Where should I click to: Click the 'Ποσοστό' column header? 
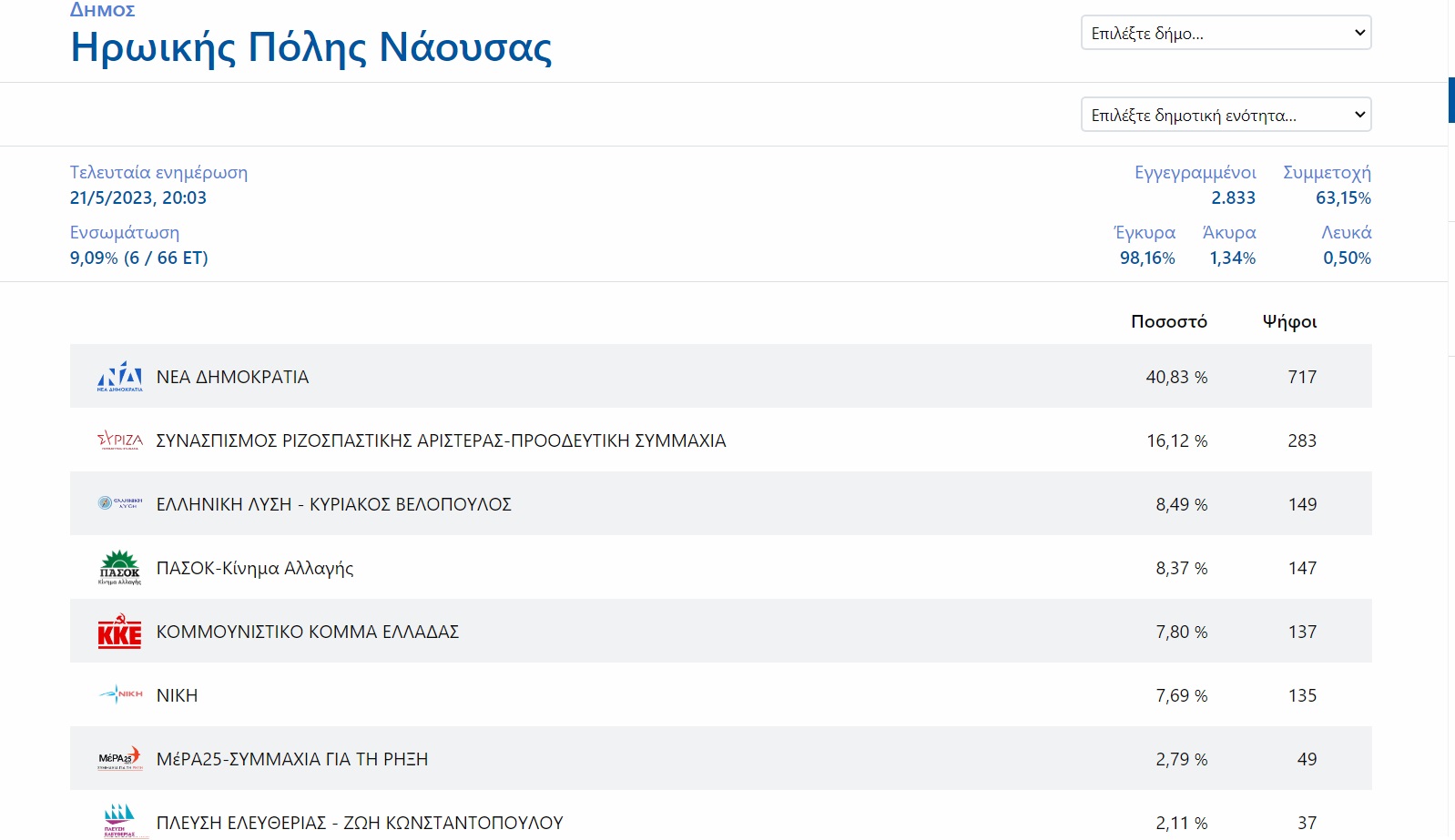(1169, 321)
